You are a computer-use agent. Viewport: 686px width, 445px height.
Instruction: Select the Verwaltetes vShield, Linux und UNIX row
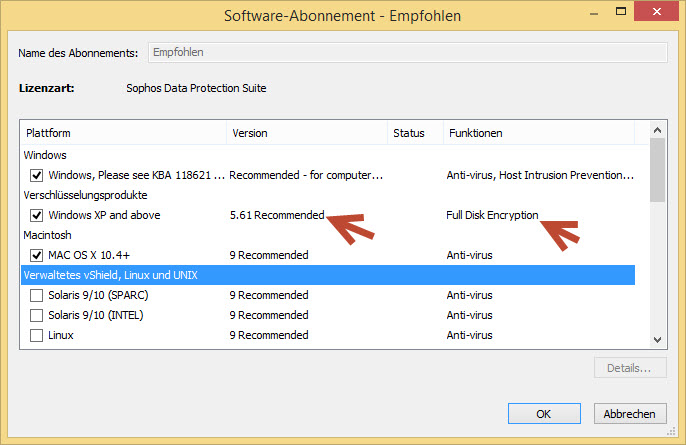[x=328, y=275]
